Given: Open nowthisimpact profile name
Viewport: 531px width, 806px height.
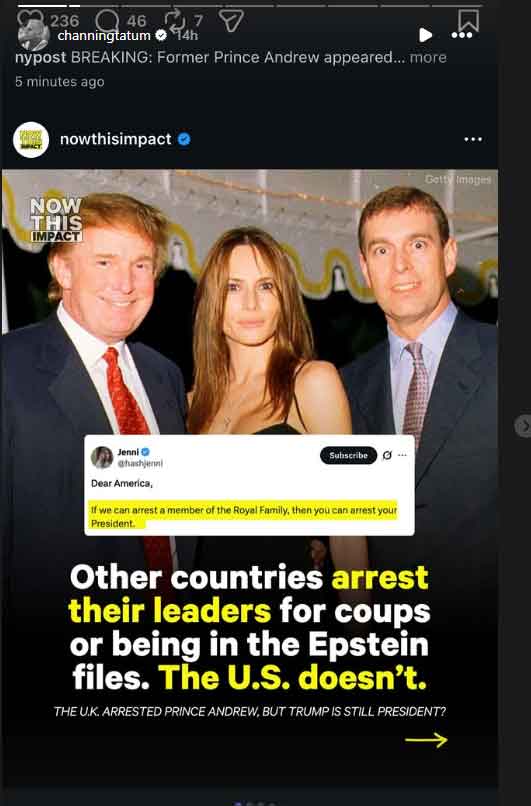Looking at the screenshot, I should [116, 139].
